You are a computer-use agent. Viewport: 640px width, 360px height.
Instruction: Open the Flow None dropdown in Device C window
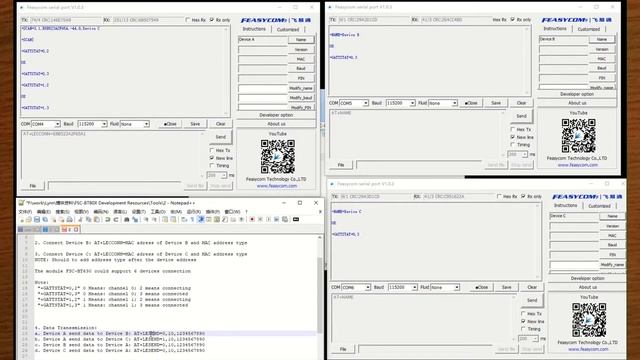[457, 287]
